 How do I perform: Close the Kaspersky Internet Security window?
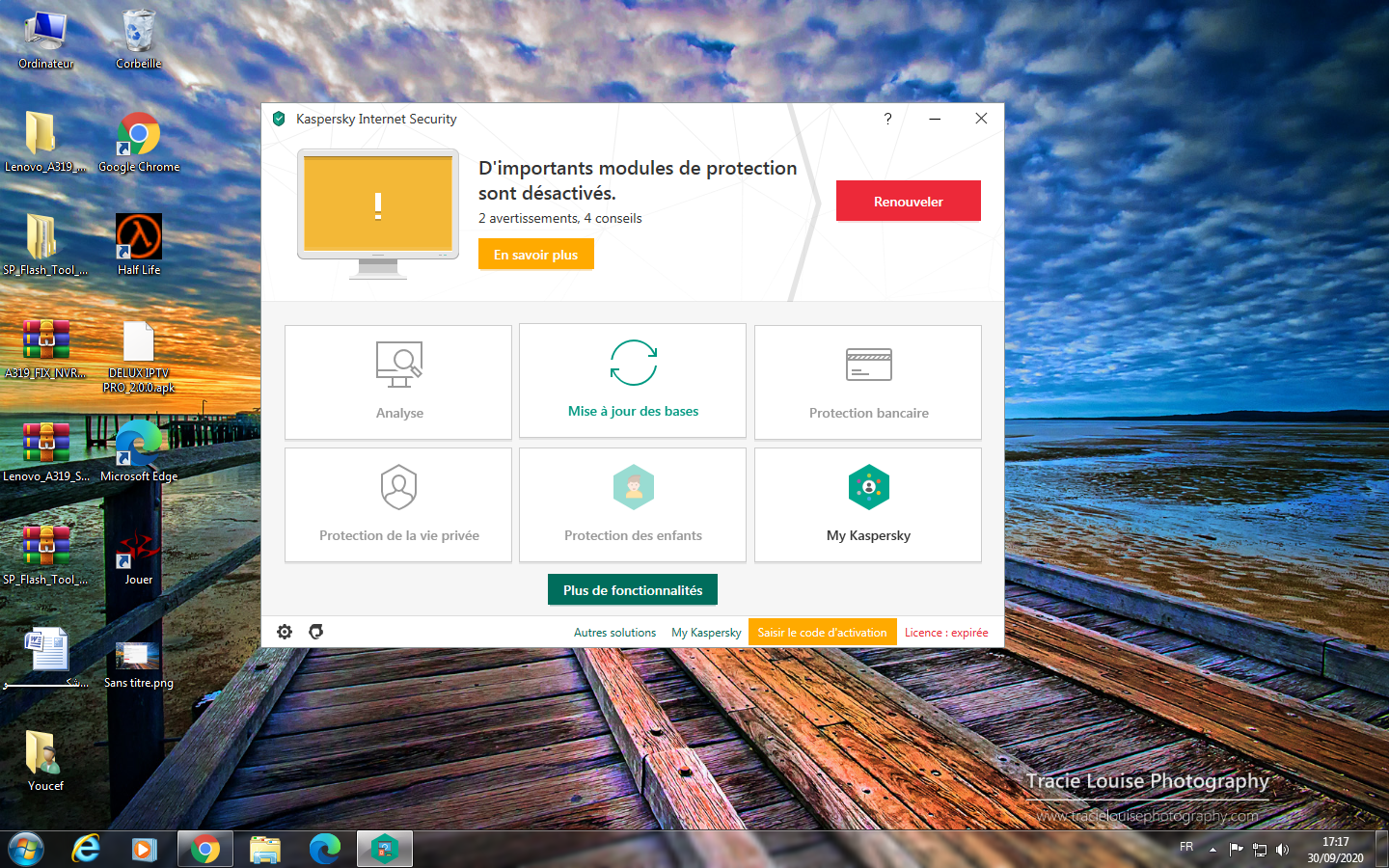click(981, 119)
